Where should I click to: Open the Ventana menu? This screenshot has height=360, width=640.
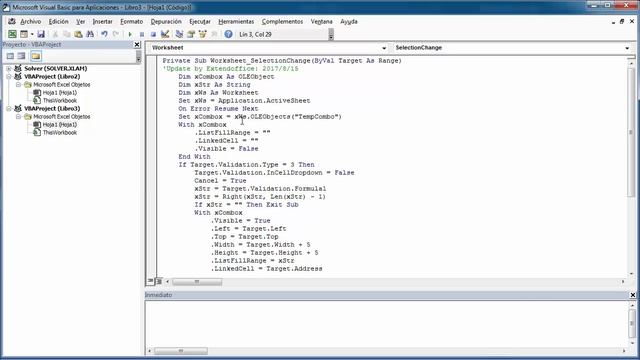321,22
